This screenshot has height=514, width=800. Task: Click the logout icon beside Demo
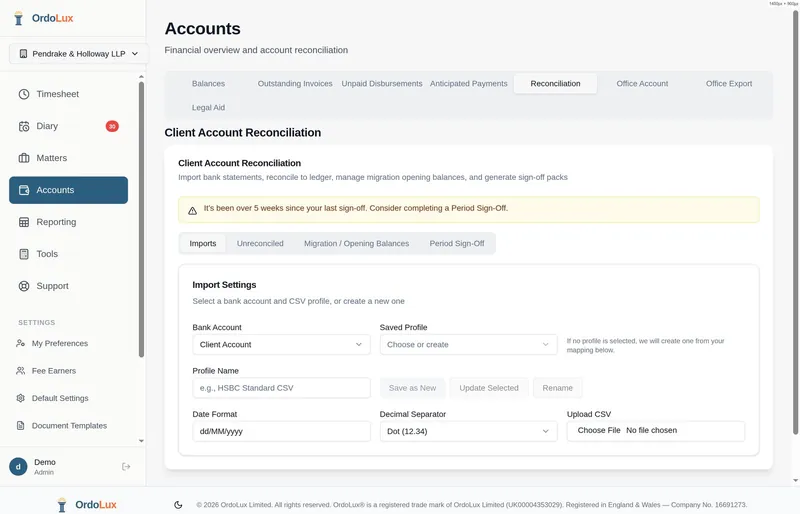pyautogui.click(x=126, y=467)
